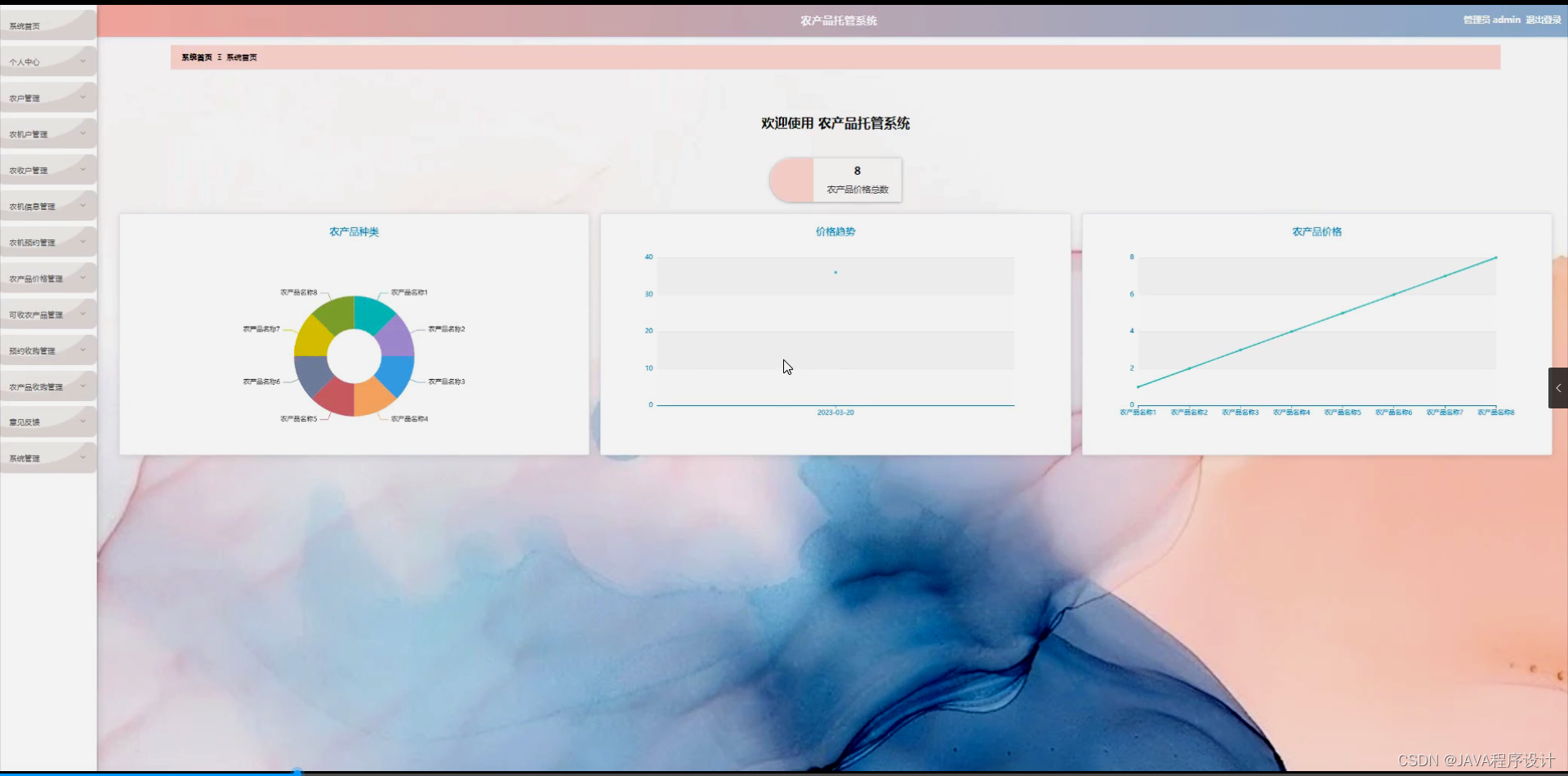Click the 欢迎使用 农产品托管系统 welcome heading
The image size is (1568, 776).
coord(835,123)
